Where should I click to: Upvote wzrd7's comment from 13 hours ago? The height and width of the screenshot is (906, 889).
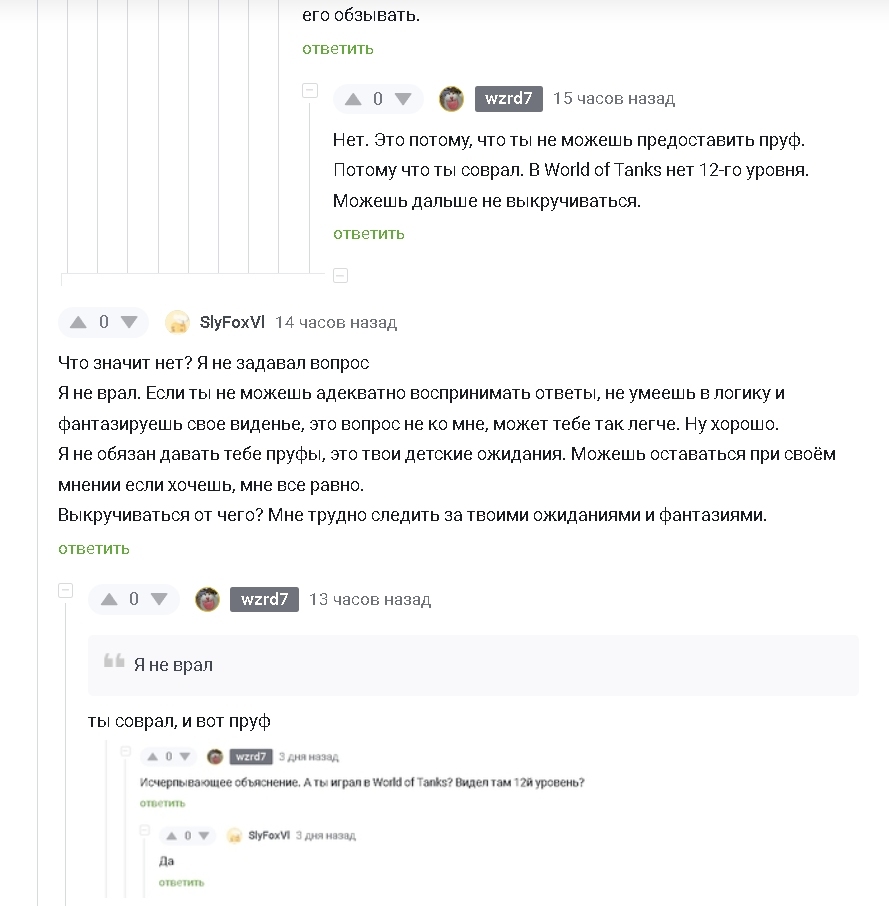coord(109,600)
